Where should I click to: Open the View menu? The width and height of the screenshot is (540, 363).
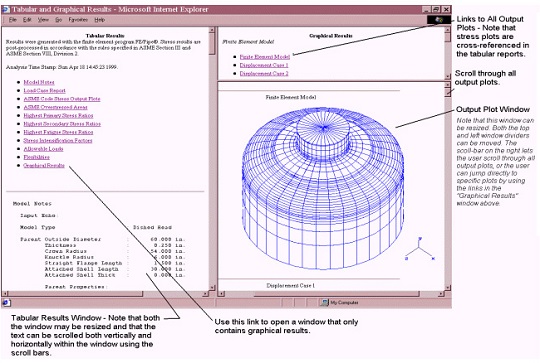(43, 20)
